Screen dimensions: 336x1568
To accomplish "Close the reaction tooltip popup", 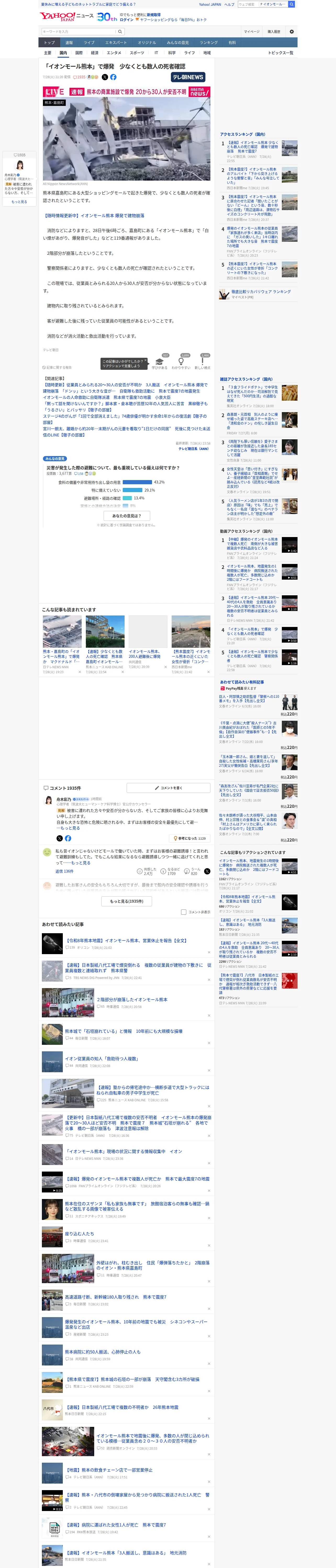I will pyautogui.click(x=146, y=360).
